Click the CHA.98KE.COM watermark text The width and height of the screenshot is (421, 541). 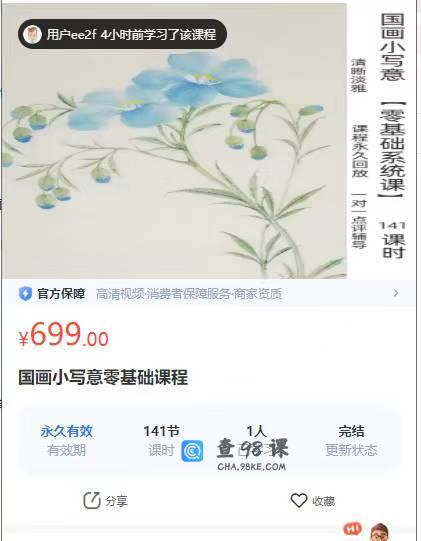pos(252,467)
